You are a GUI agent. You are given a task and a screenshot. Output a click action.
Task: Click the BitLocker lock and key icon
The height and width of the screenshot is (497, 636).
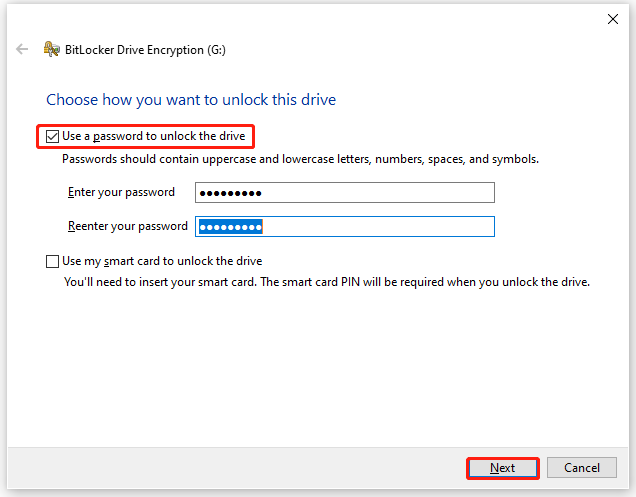(x=52, y=49)
